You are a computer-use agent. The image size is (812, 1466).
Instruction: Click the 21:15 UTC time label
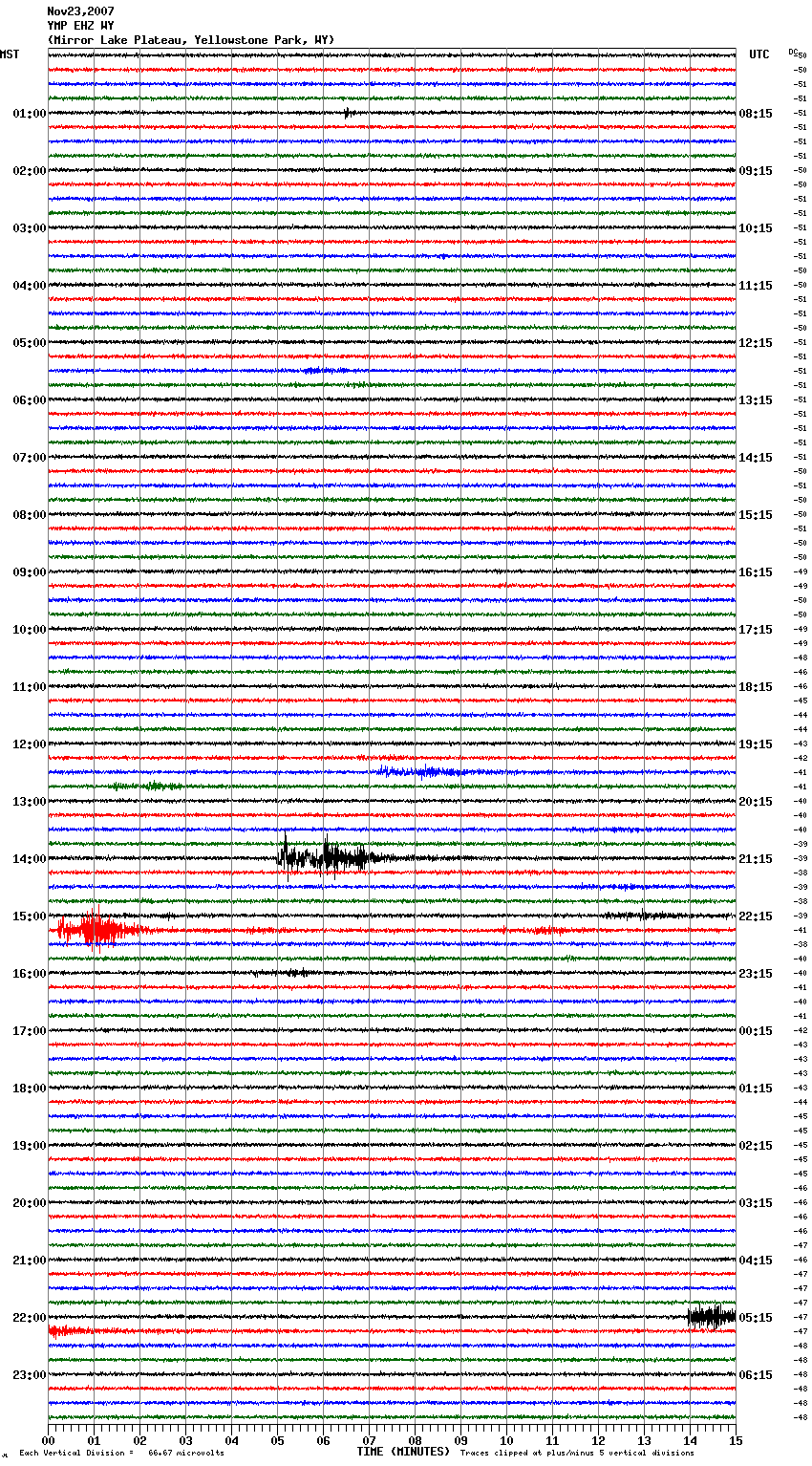(756, 859)
